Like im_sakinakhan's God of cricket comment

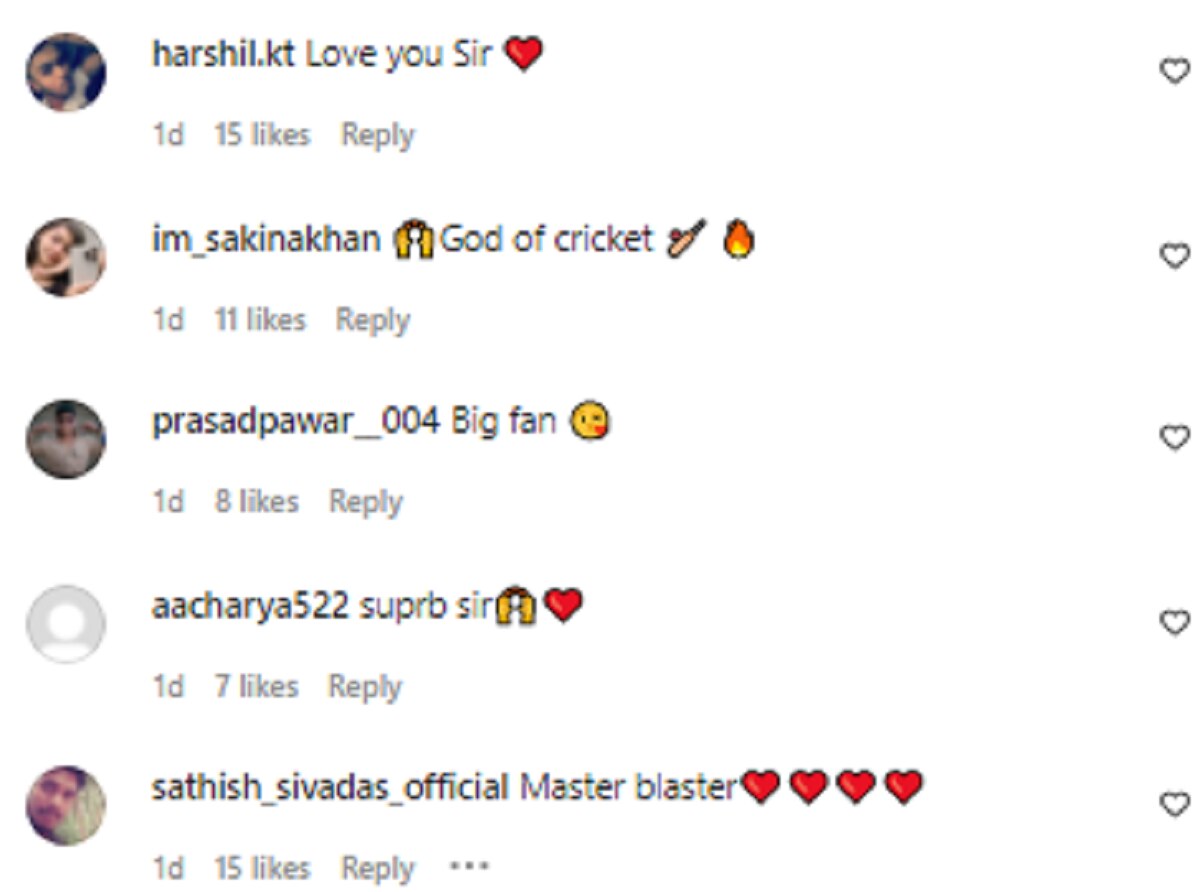pyautogui.click(x=1172, y=256)
